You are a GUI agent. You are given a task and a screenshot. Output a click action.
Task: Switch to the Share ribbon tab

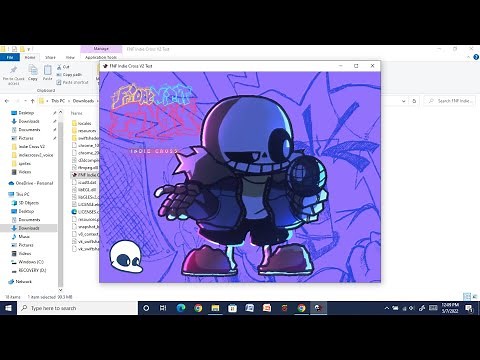[50, 57]
